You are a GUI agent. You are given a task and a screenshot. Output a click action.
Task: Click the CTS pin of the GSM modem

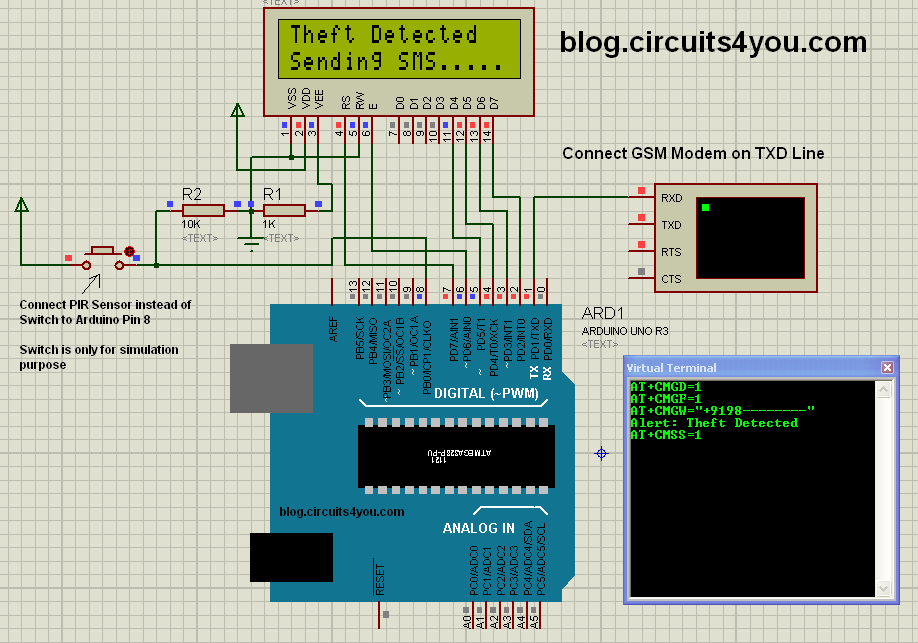coord(641,272)
